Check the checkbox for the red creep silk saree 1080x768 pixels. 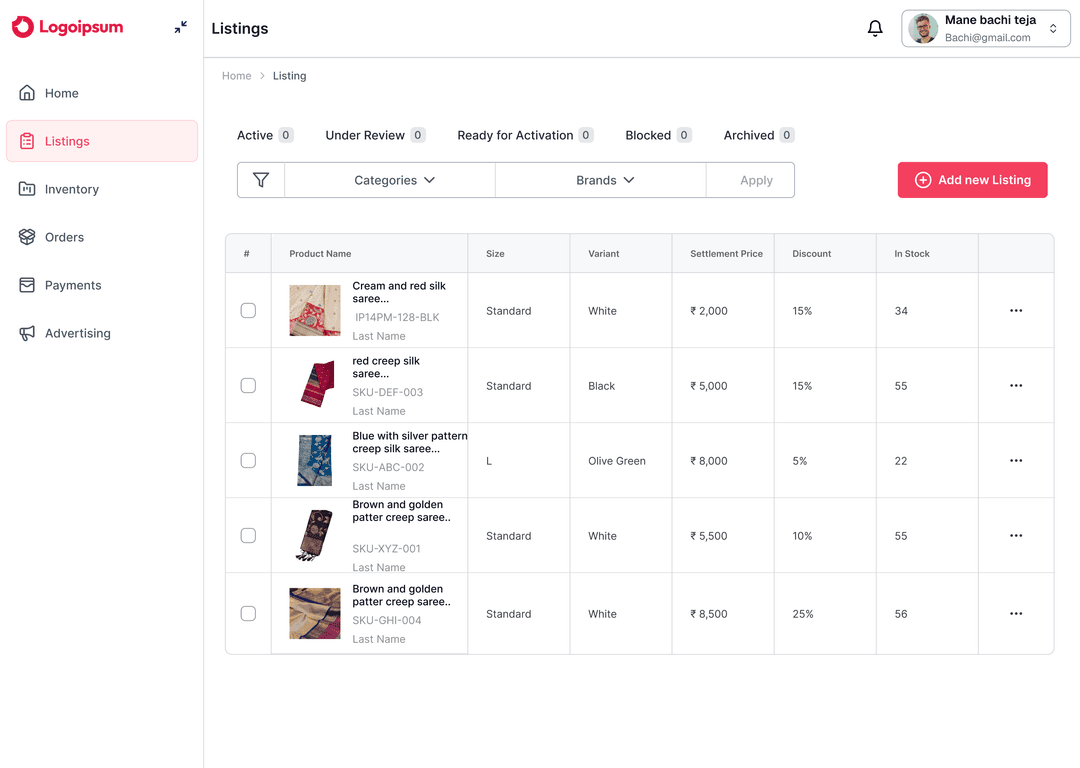tap(248, 385)
